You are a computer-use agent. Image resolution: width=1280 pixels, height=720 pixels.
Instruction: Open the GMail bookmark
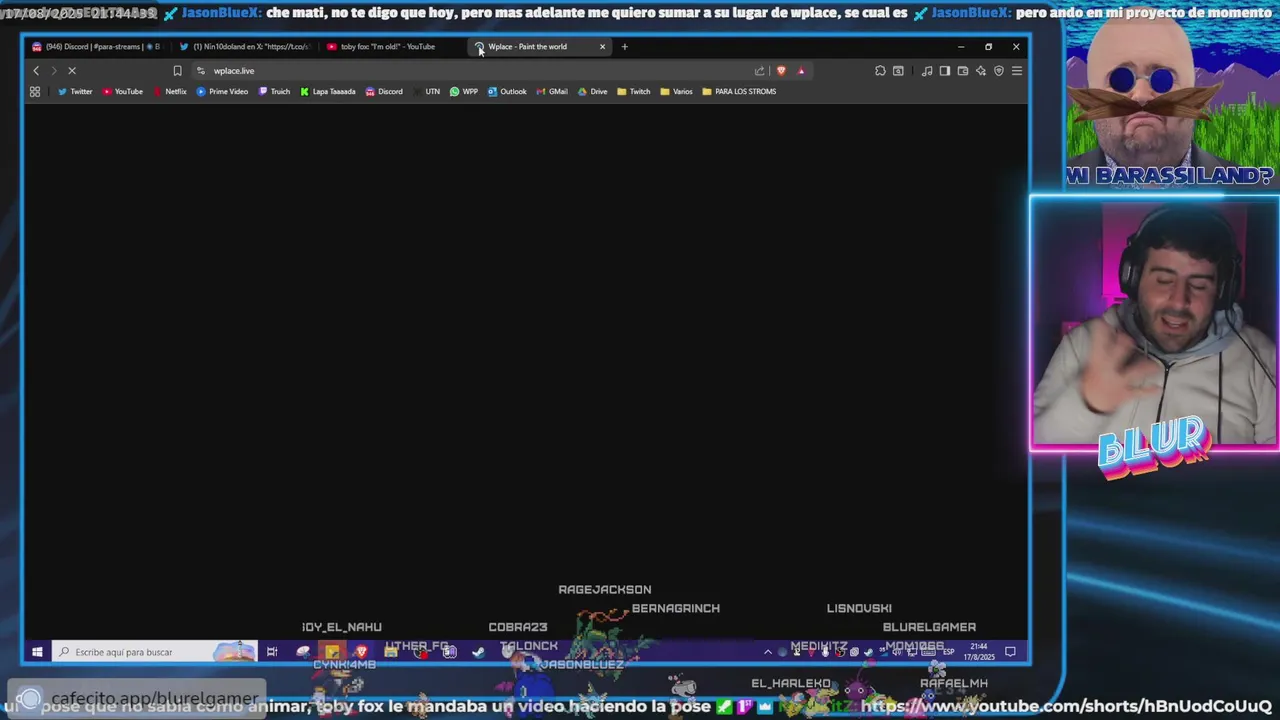coord(552,92)
